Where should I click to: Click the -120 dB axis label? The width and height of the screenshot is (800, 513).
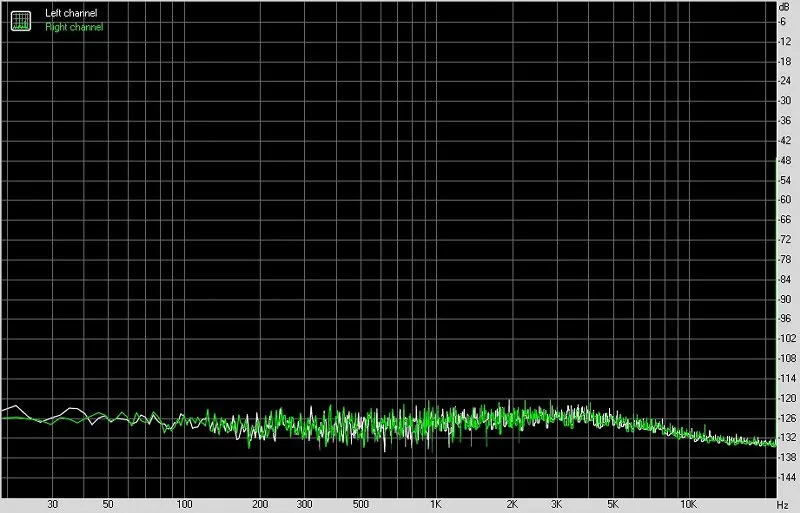(786, 398)
